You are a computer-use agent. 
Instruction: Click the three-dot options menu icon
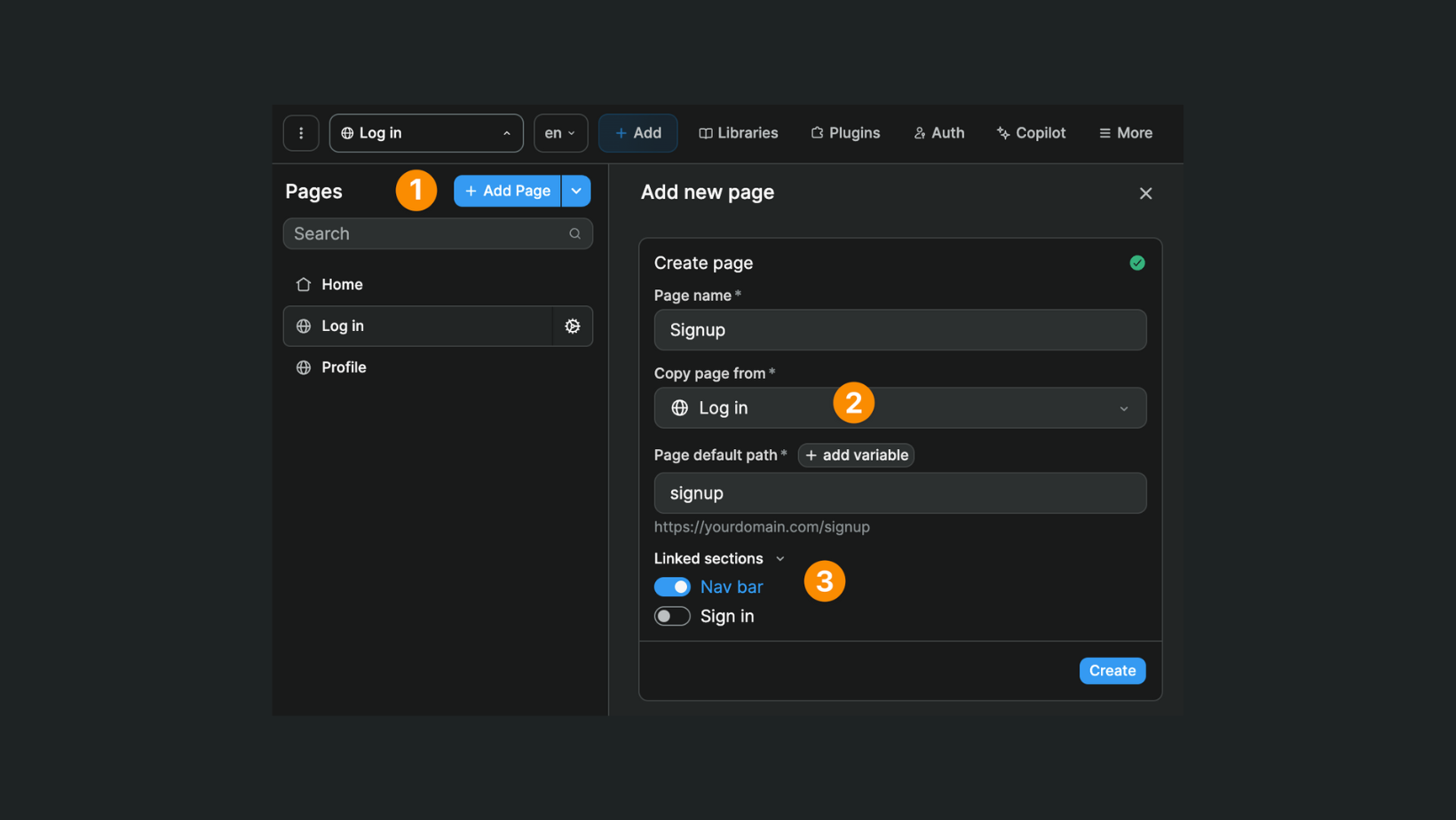pyautogui.click(x=301, y=133)
